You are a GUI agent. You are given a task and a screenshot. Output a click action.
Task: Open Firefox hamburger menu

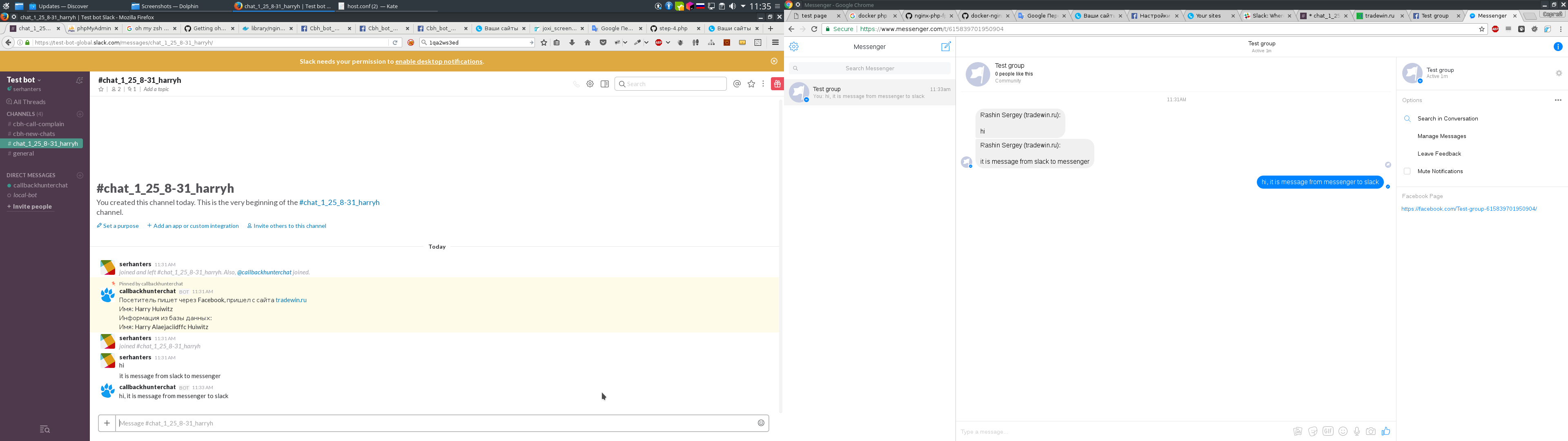[x=775, y=42]
